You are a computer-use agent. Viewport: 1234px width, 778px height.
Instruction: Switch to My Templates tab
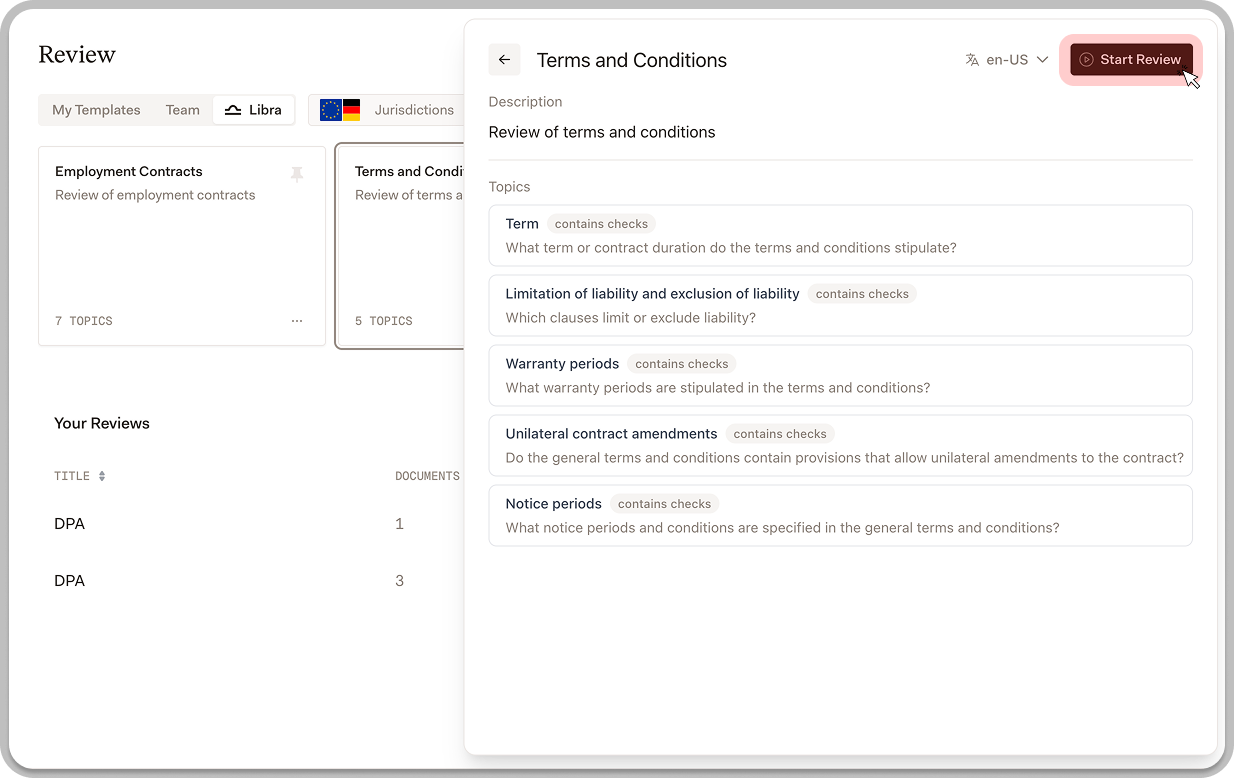click(x=96, y=110)
